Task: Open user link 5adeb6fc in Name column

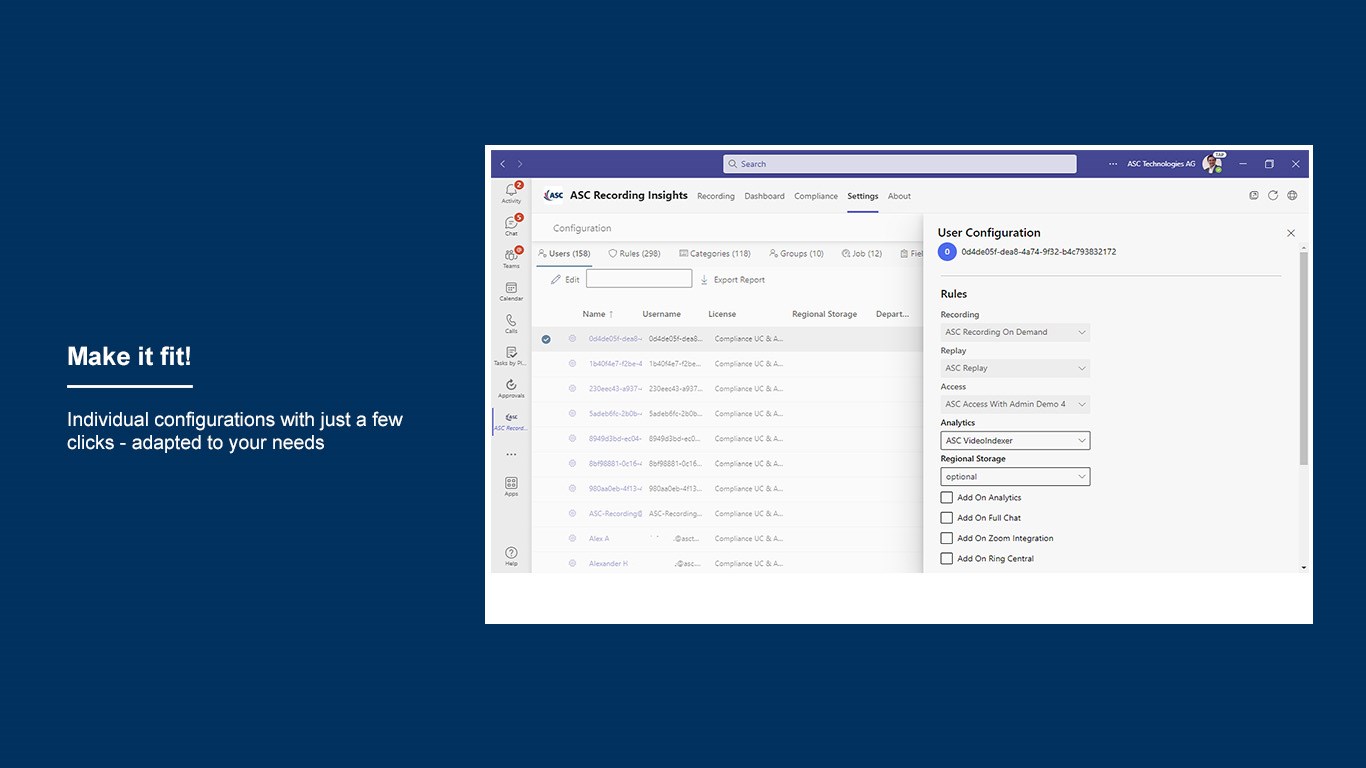Action: [x=615, y=413]
